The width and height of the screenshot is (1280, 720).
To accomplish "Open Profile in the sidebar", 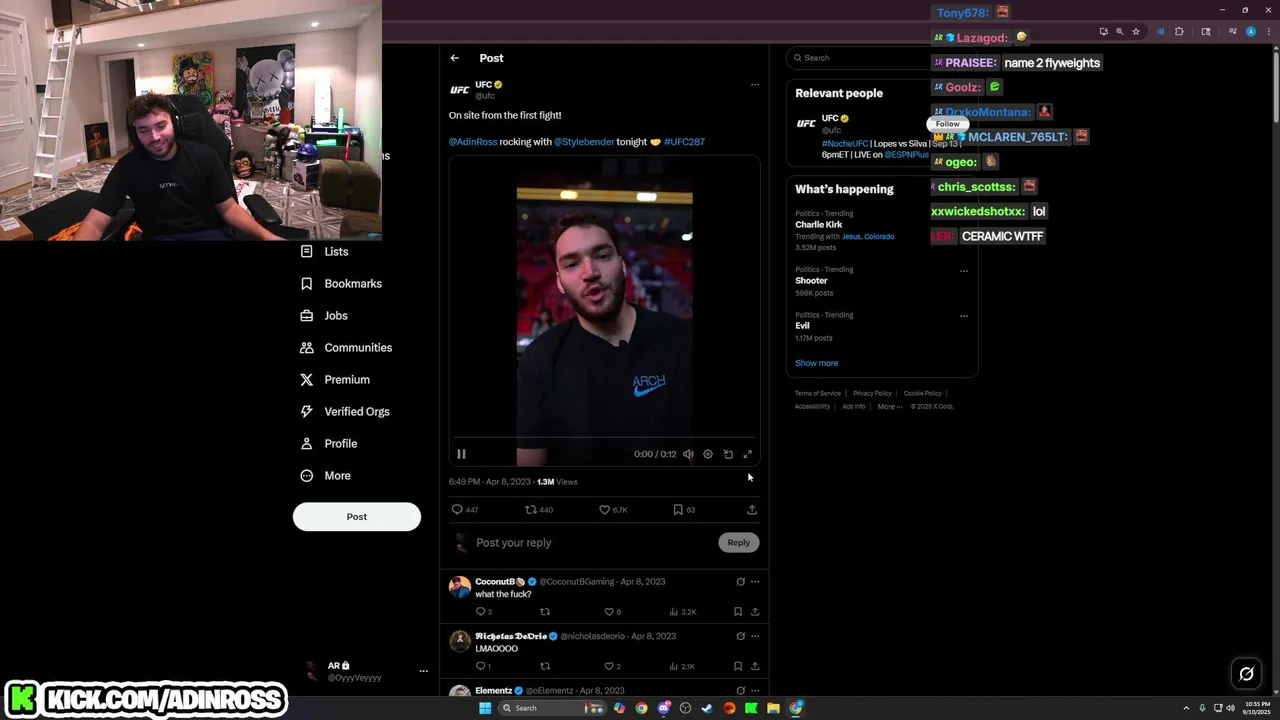I will (x=328, y=444).
